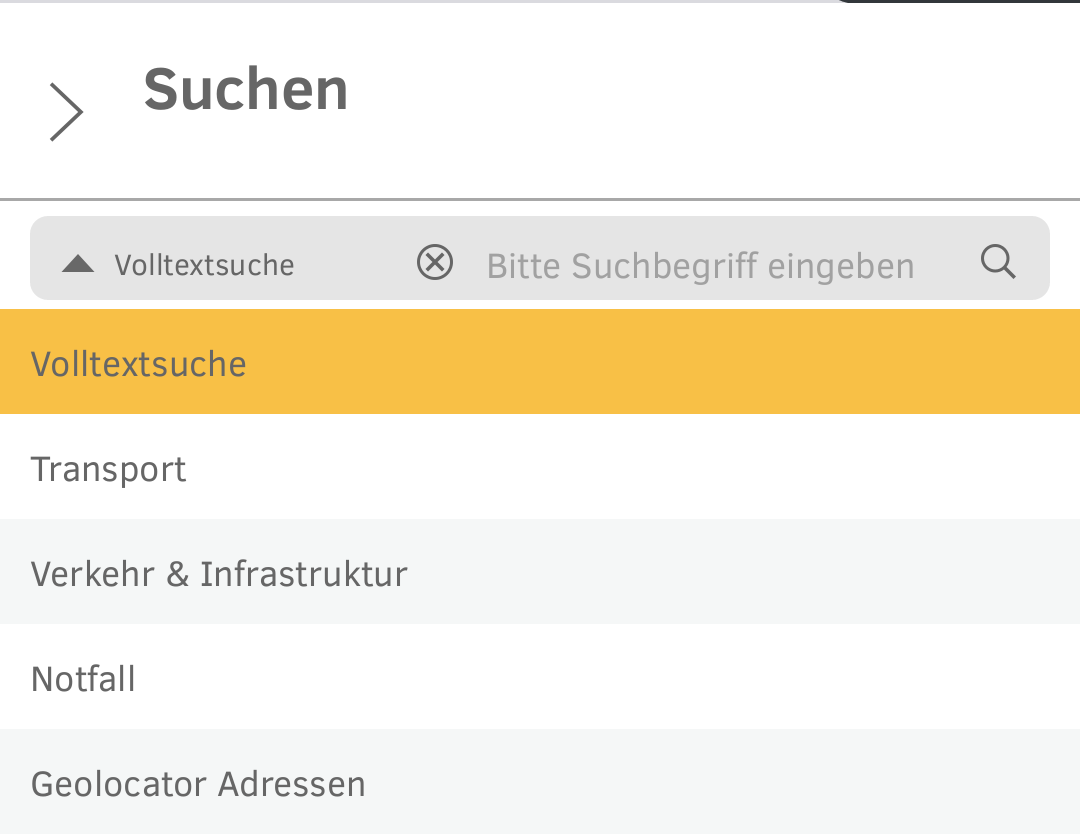Click the magnifier icon to start search

click(x=997, y=262)
